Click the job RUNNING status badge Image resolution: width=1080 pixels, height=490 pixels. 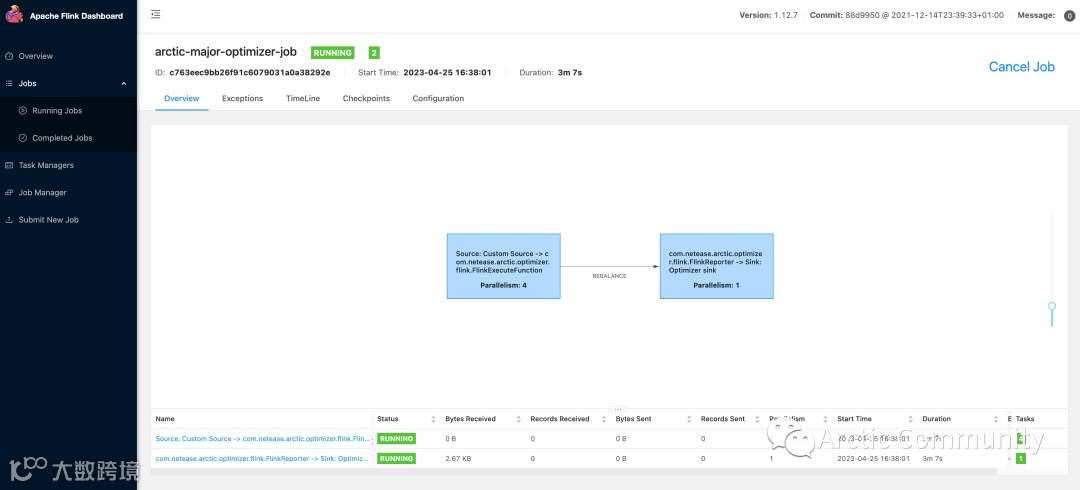[x=333, y=52]
